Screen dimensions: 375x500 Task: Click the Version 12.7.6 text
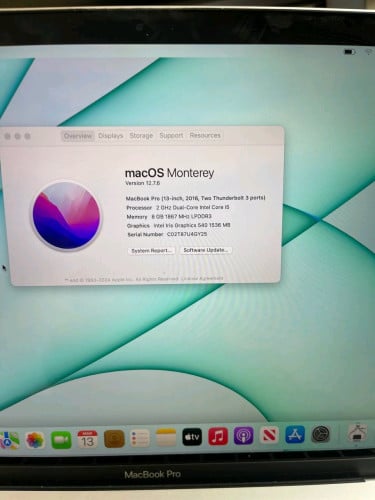[x=143, y=183]
